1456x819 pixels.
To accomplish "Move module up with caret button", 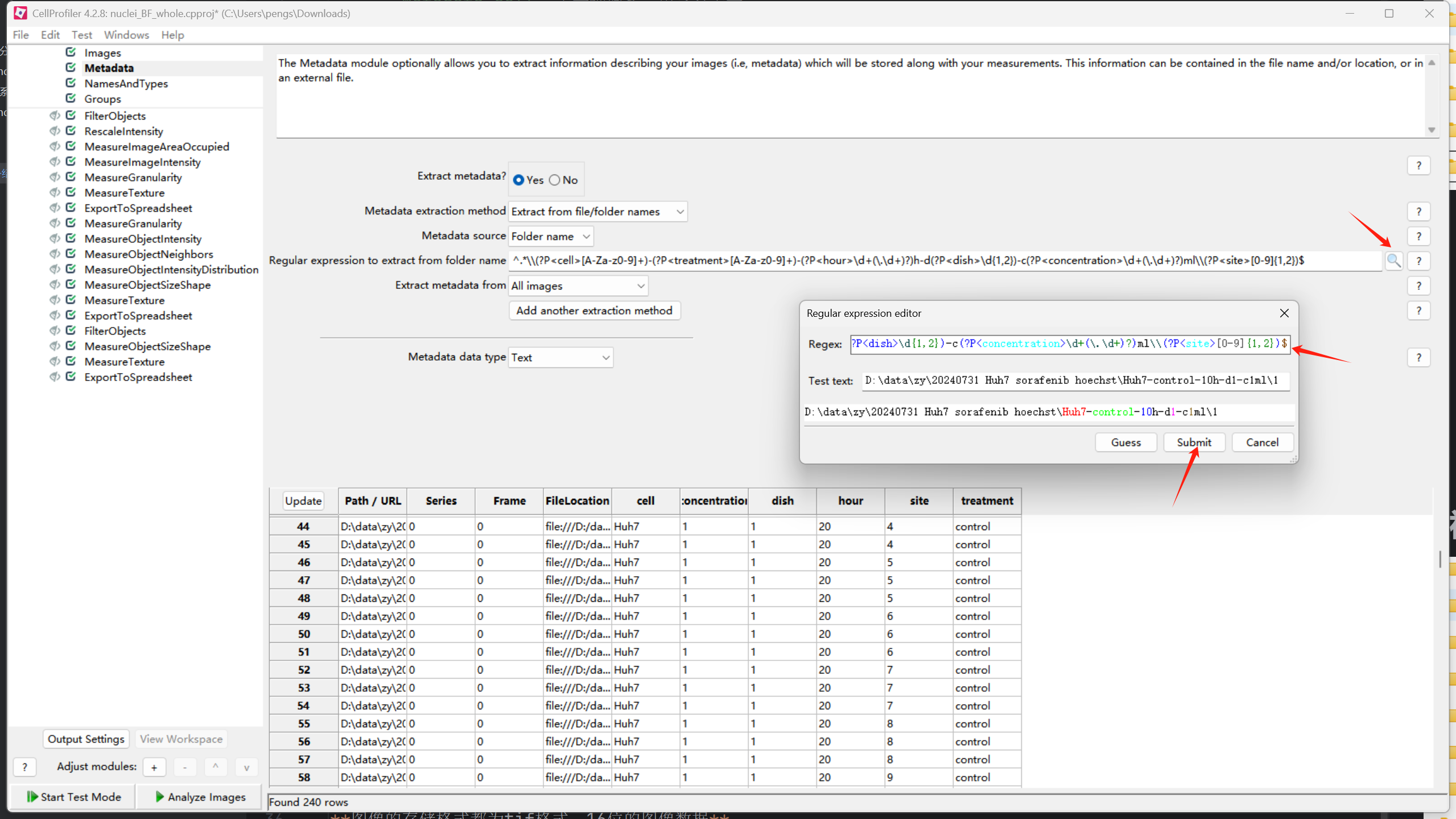I will click(216, 767).
